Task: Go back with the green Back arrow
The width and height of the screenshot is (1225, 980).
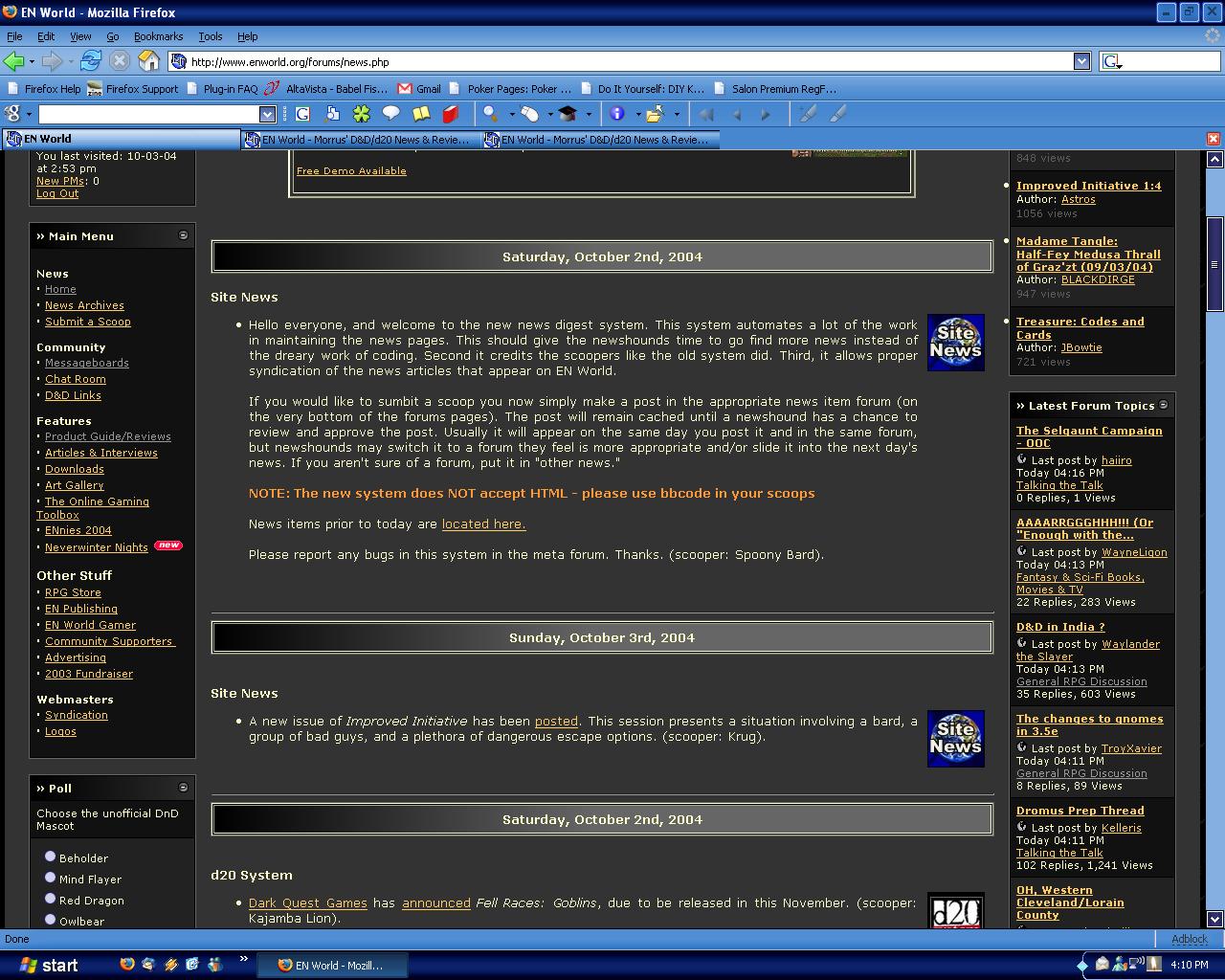Action: (14, 61)
